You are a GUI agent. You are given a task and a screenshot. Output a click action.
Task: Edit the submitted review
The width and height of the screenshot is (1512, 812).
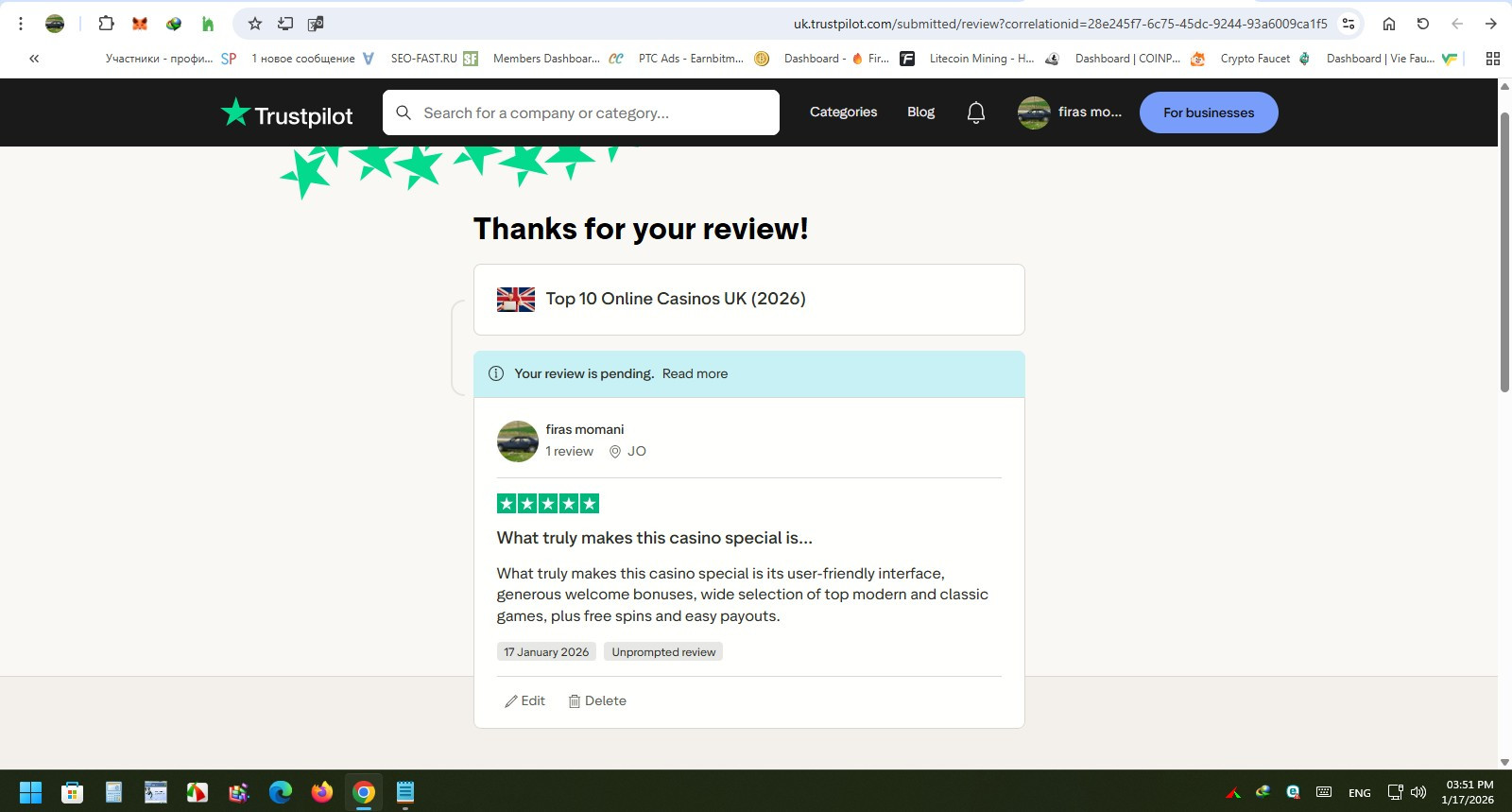524,700
